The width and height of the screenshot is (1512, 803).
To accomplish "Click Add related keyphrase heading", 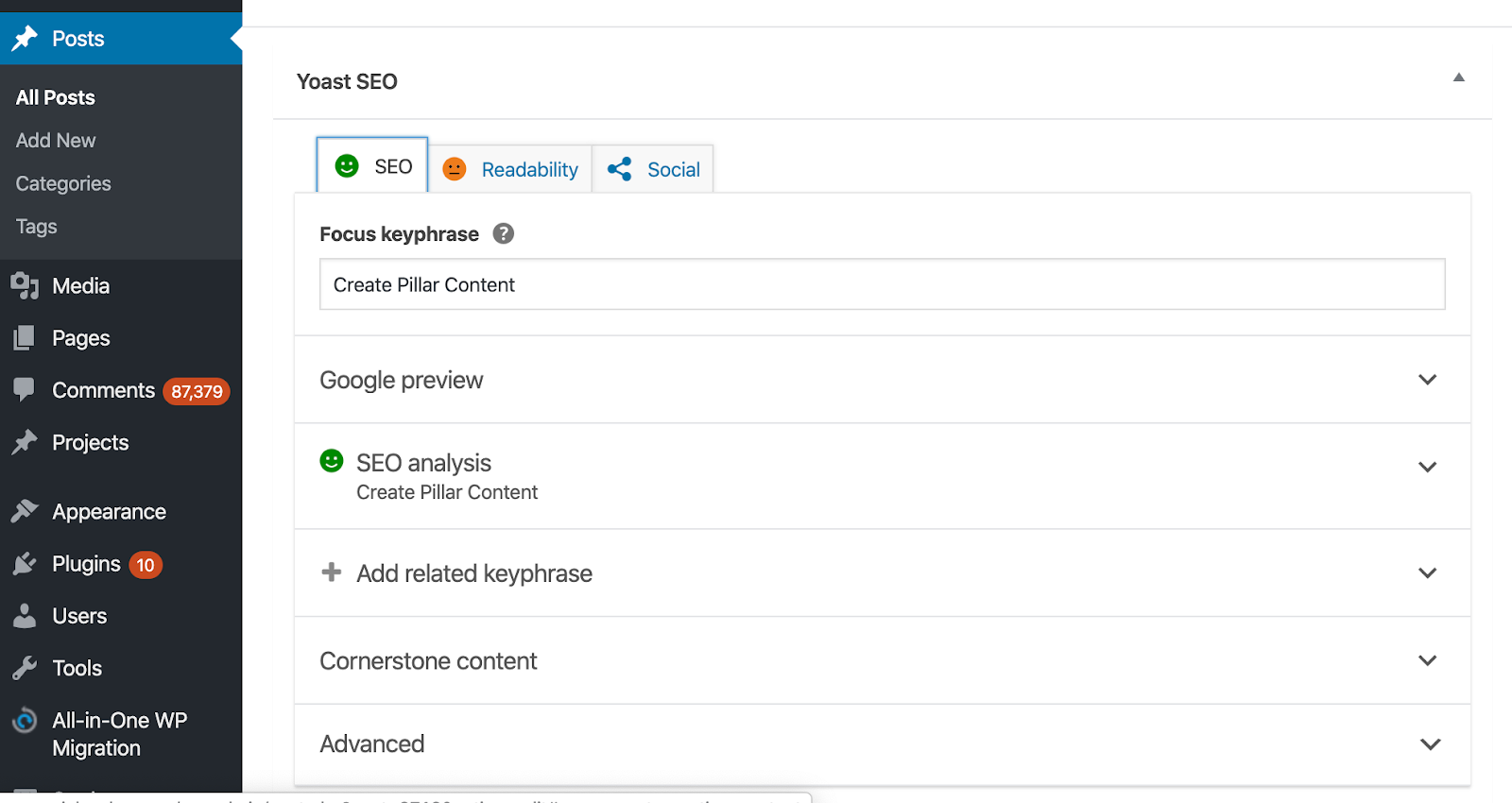I will pos(474,573).
